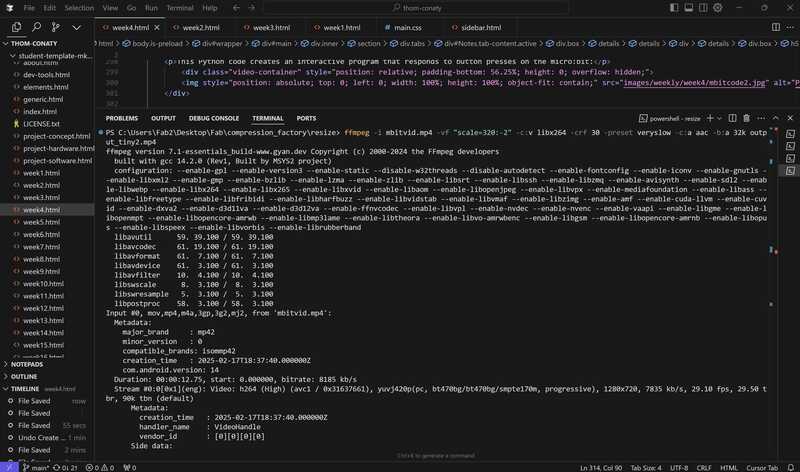This screenshot has width=800, height=472.
Task: Go forward with the navigation arrow
Action: point(252,8)
